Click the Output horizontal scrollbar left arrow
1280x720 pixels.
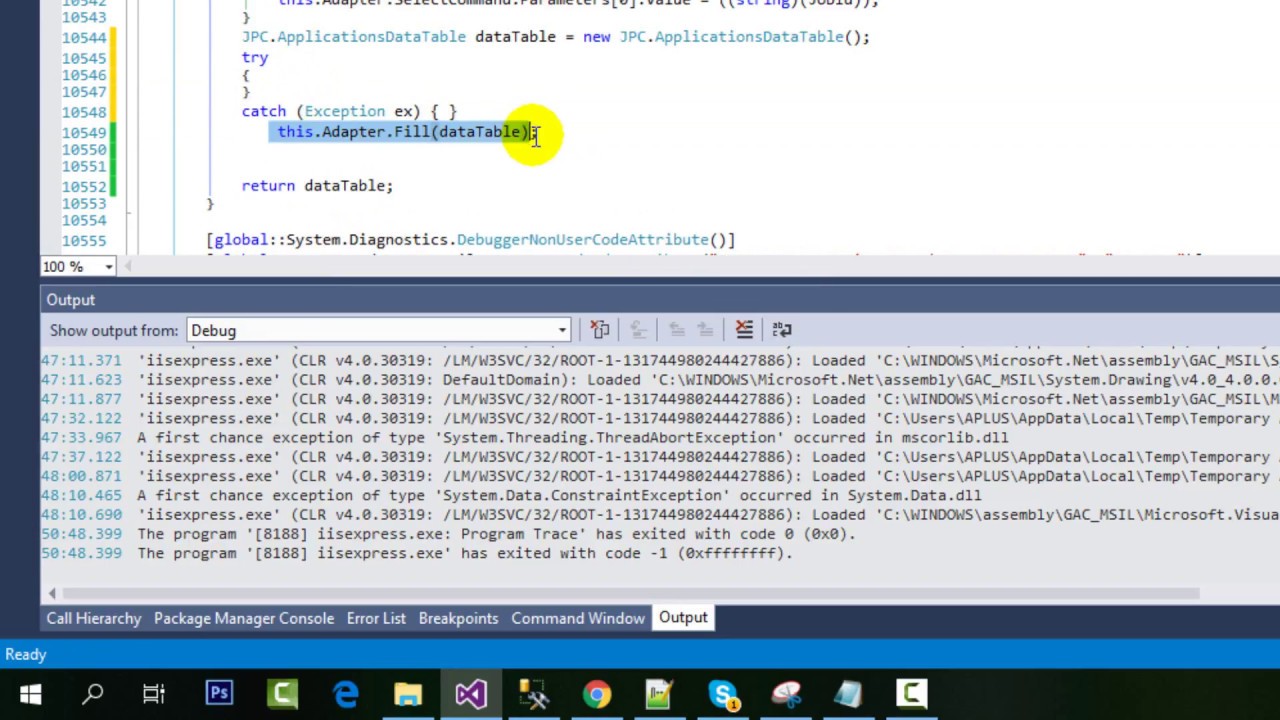52,593
